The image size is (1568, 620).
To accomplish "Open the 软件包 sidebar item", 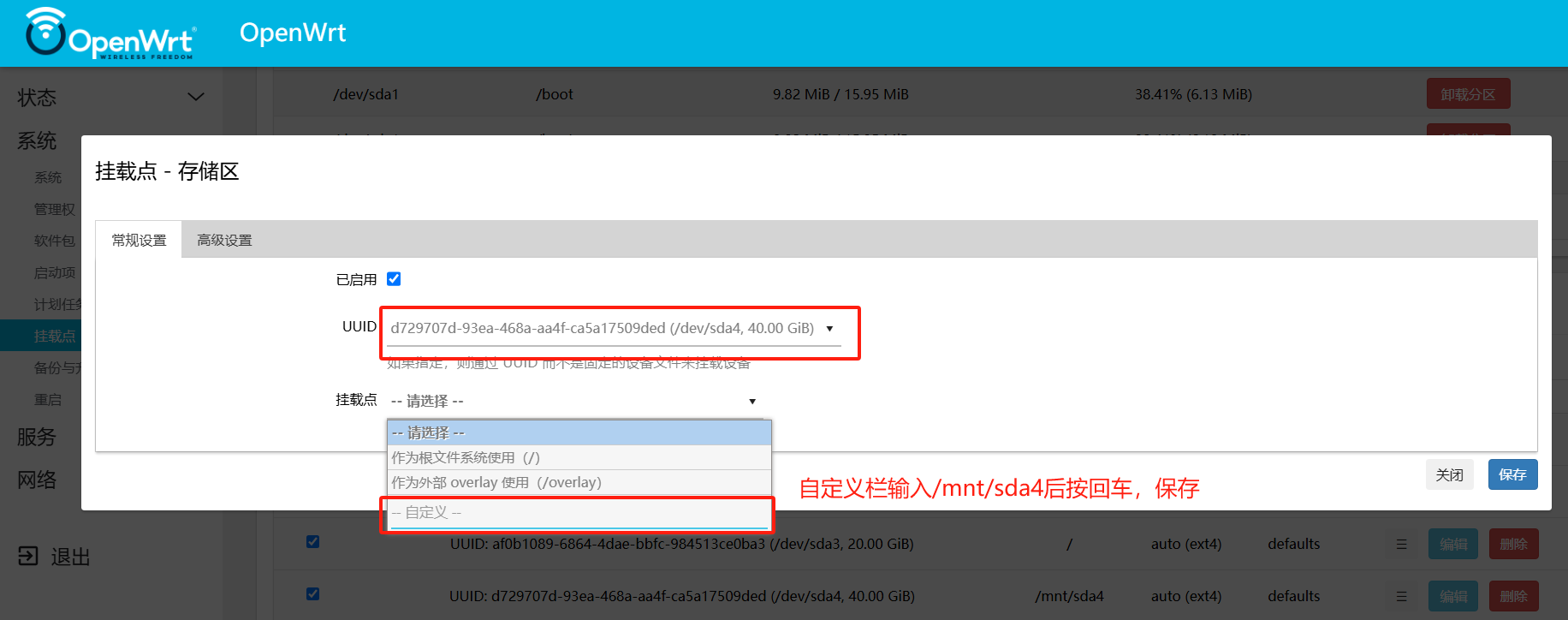I will coord(55,241).
